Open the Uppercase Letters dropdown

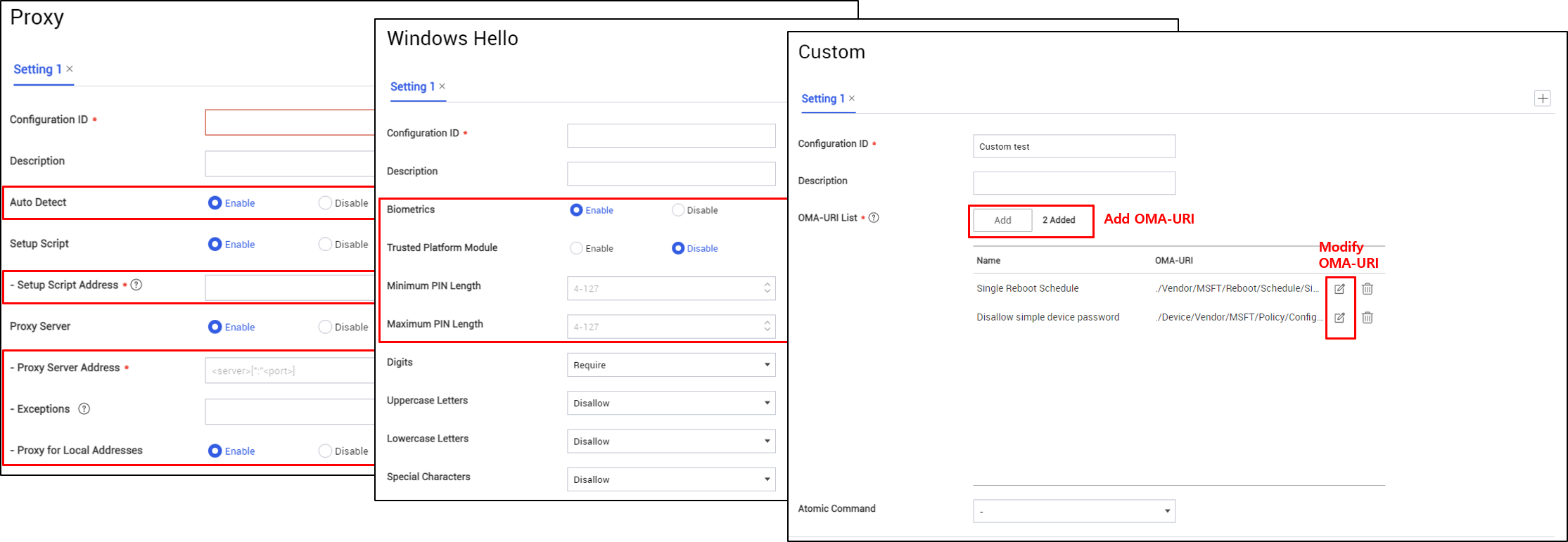point(671,403)
